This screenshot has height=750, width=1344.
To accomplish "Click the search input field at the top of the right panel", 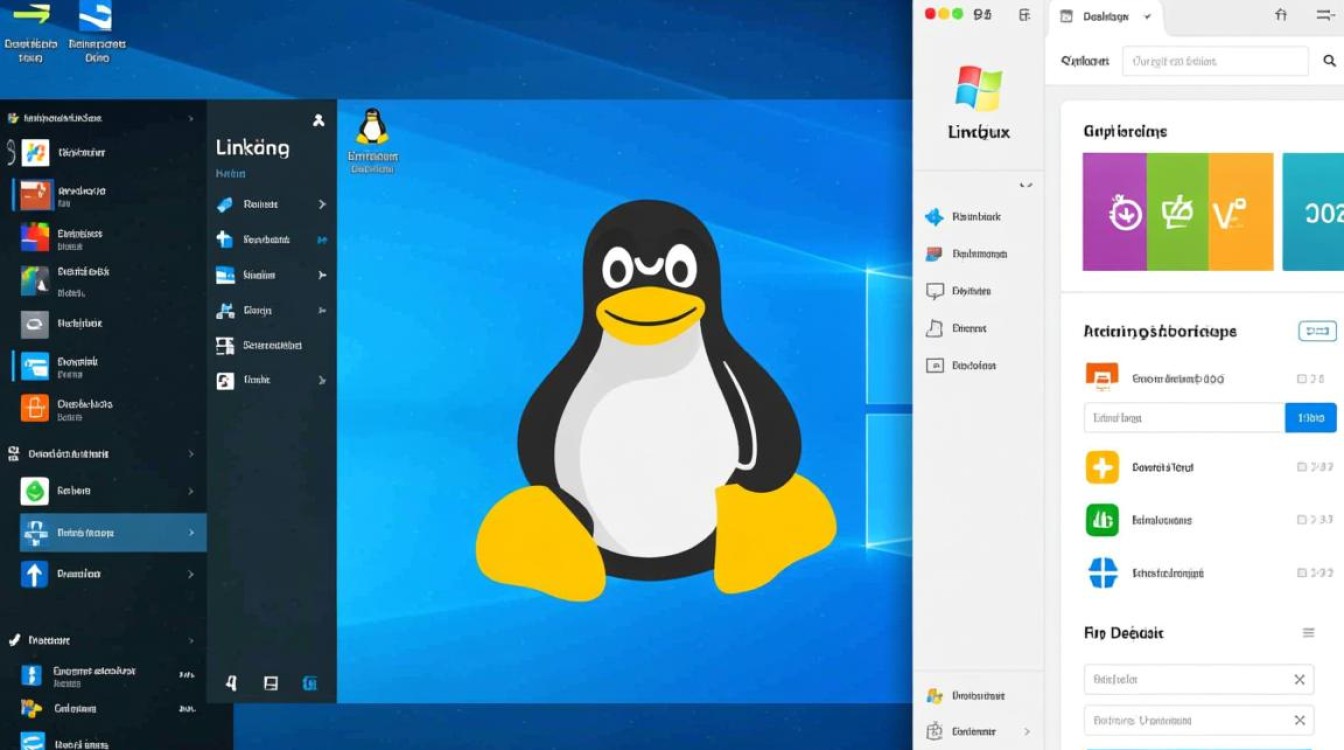I will coord(1214,61).
